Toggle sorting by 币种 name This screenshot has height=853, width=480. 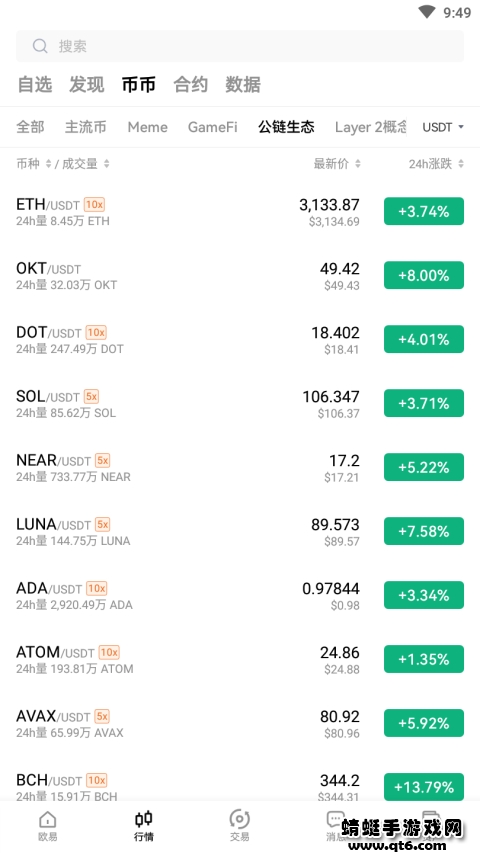click(33, 164)
